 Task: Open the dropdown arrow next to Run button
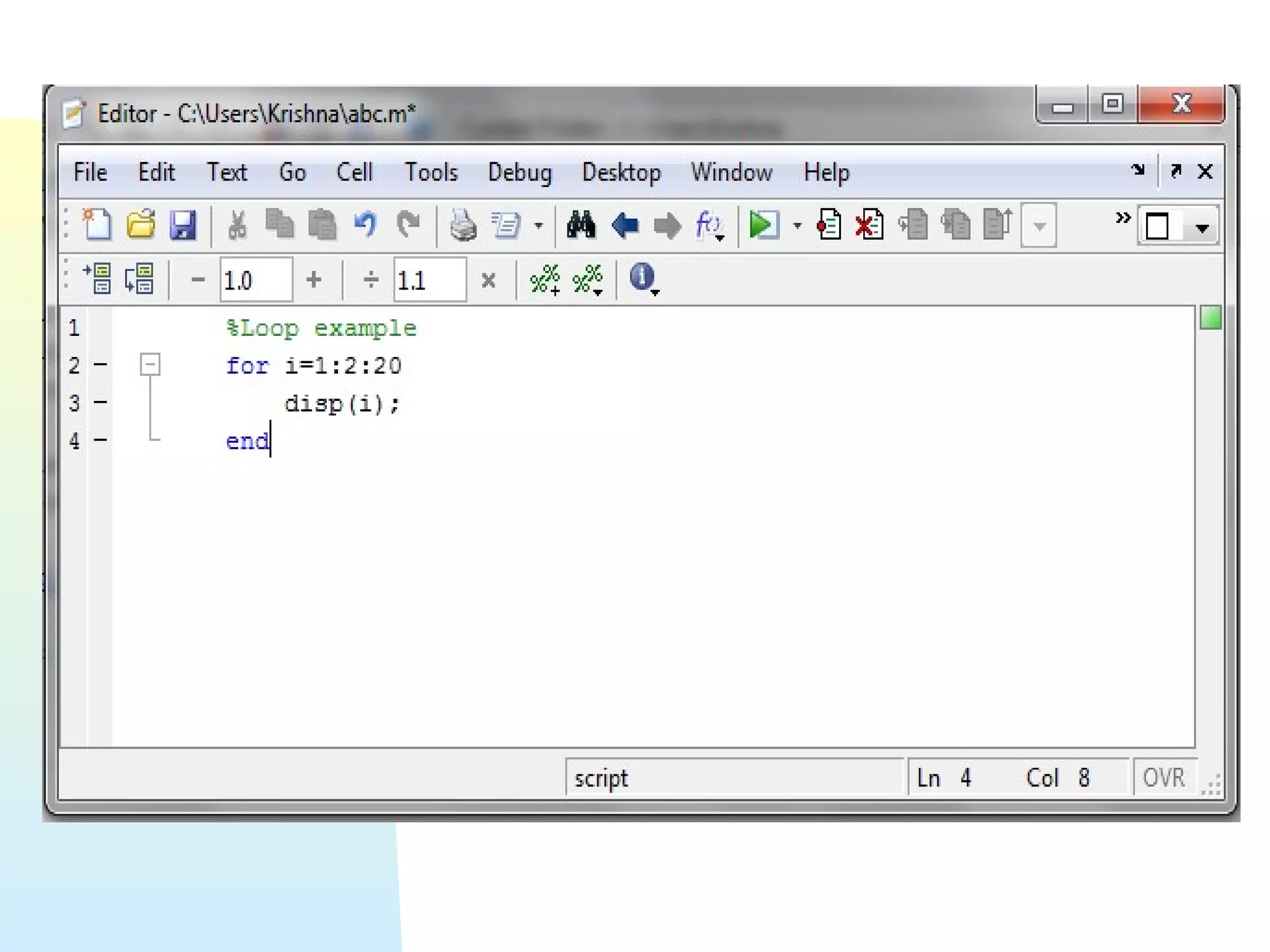click(x=797, y=226)
